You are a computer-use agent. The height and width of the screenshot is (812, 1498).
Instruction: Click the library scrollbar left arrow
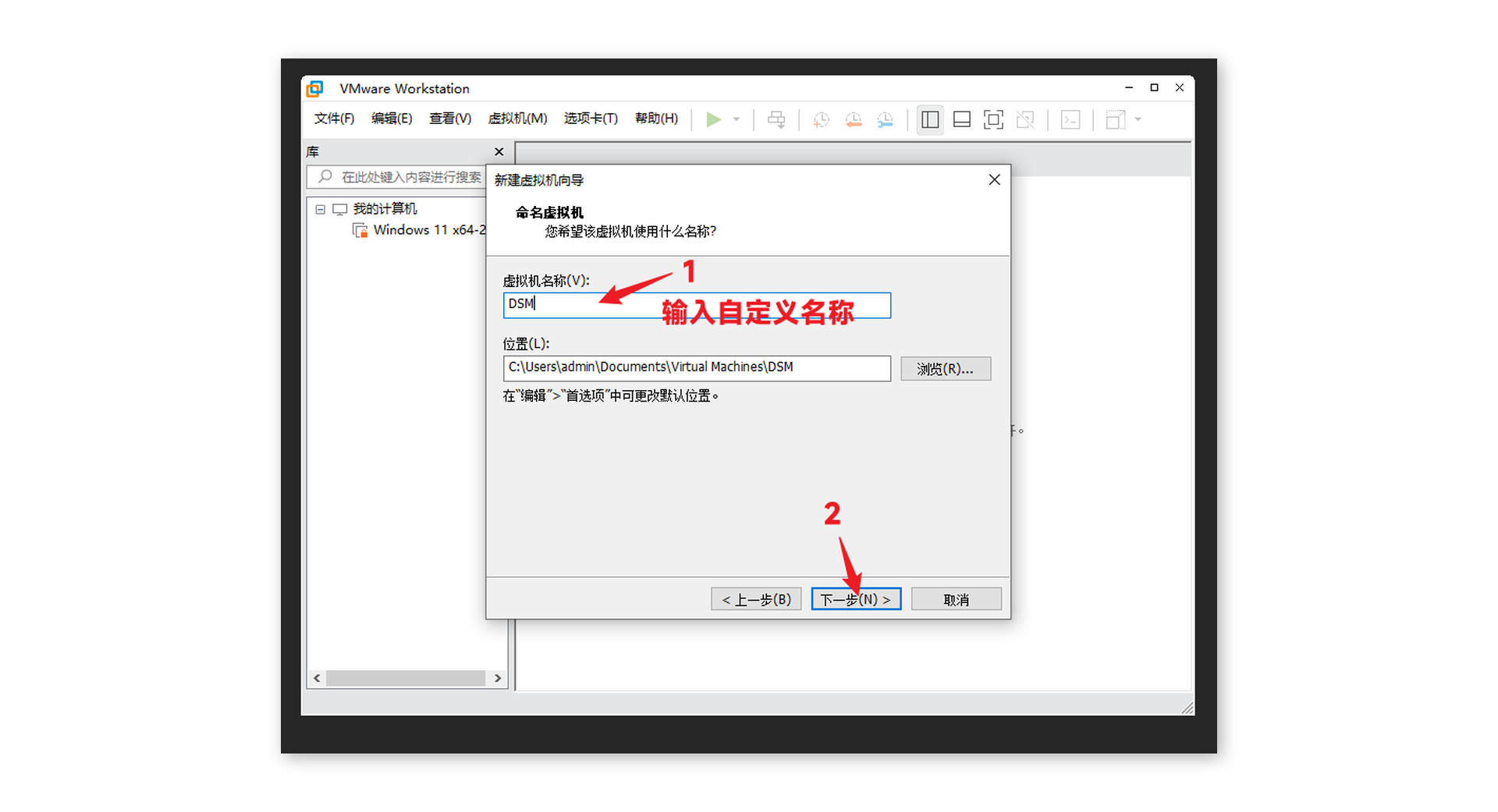click(x=317, y=679)
